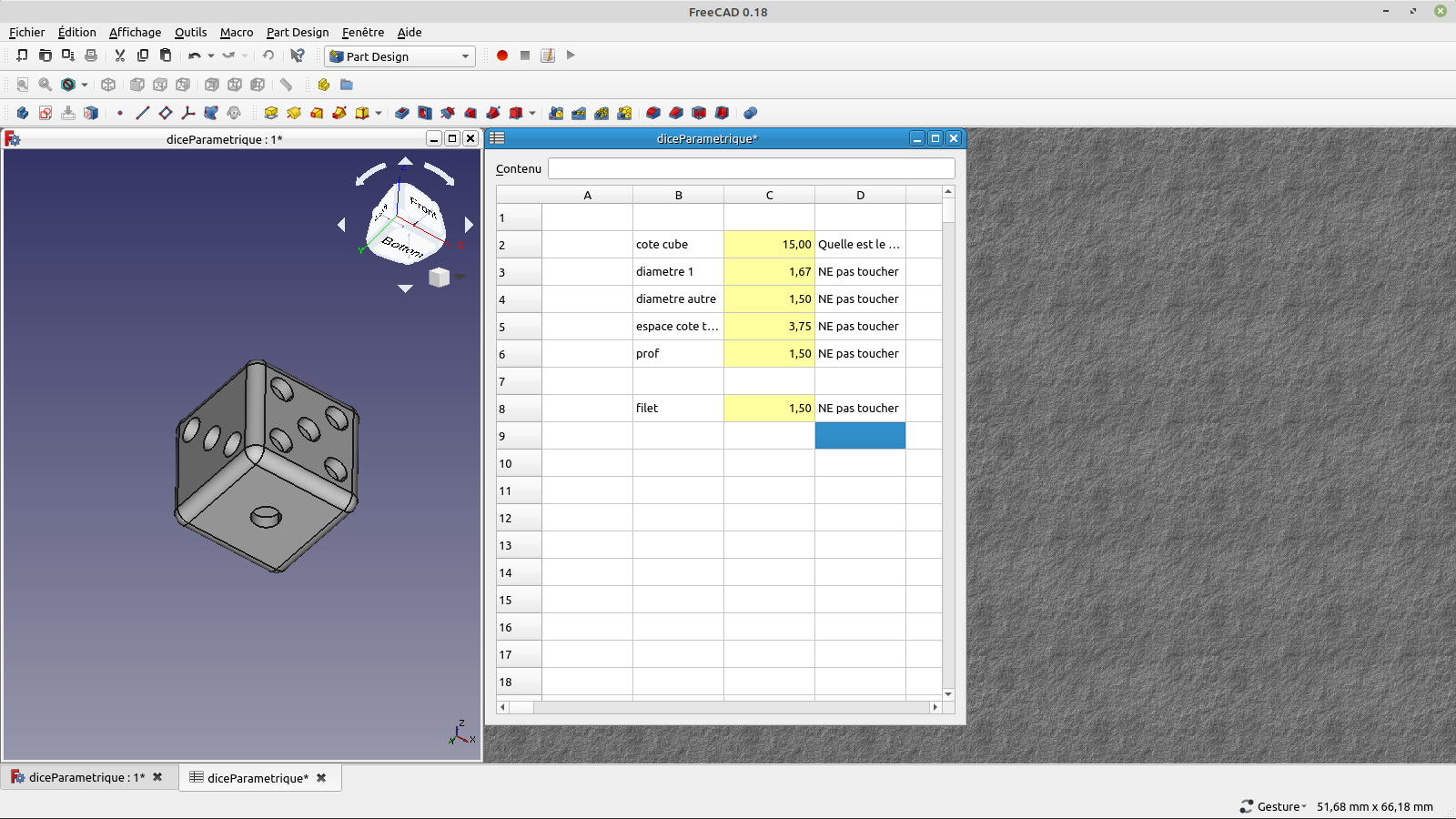The width and height of the screenshot is (1456, 819).
Task: Click the Boolean operation icon
Action: click(x=750, y=113)
